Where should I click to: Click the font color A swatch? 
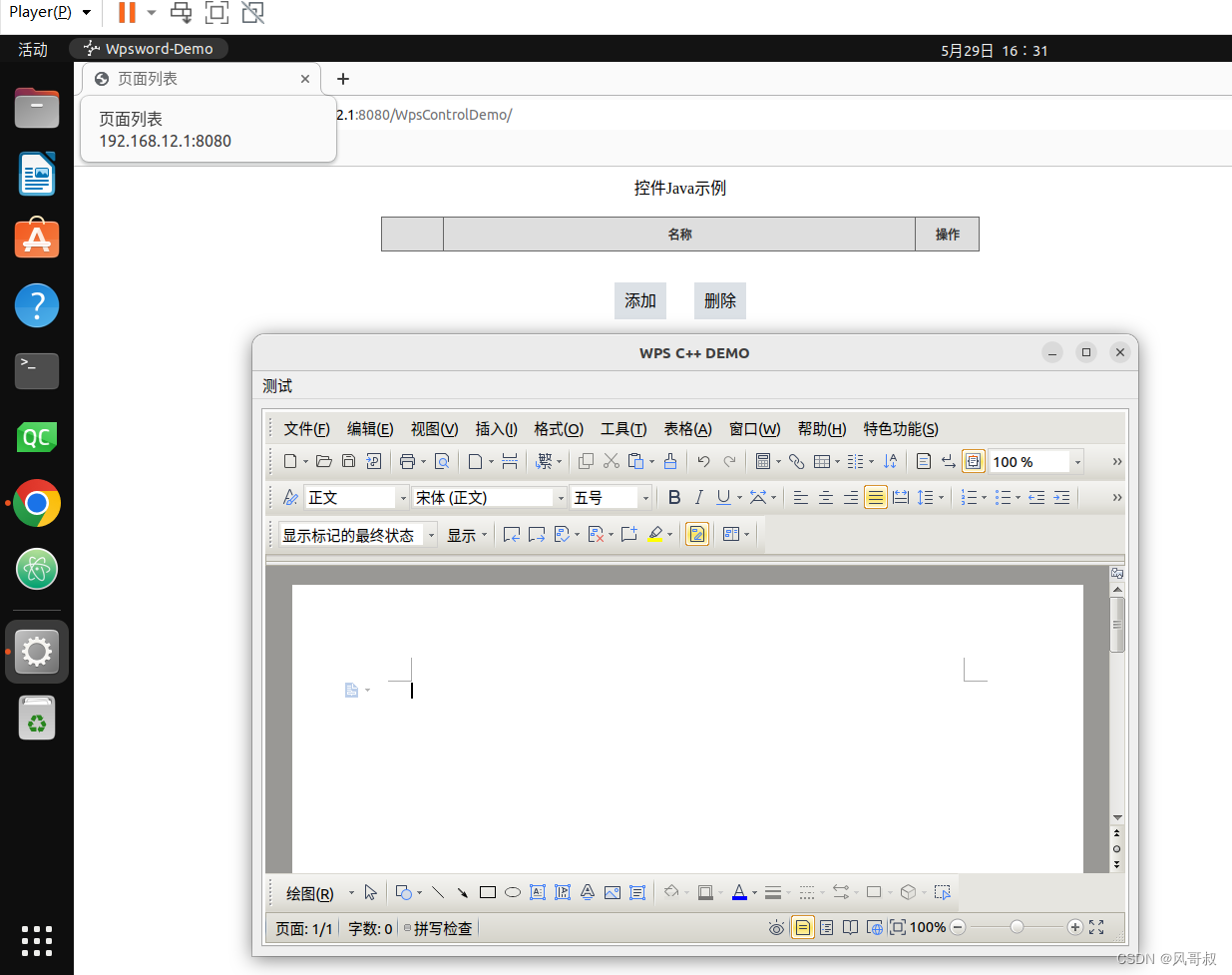(x=739, y=892)
